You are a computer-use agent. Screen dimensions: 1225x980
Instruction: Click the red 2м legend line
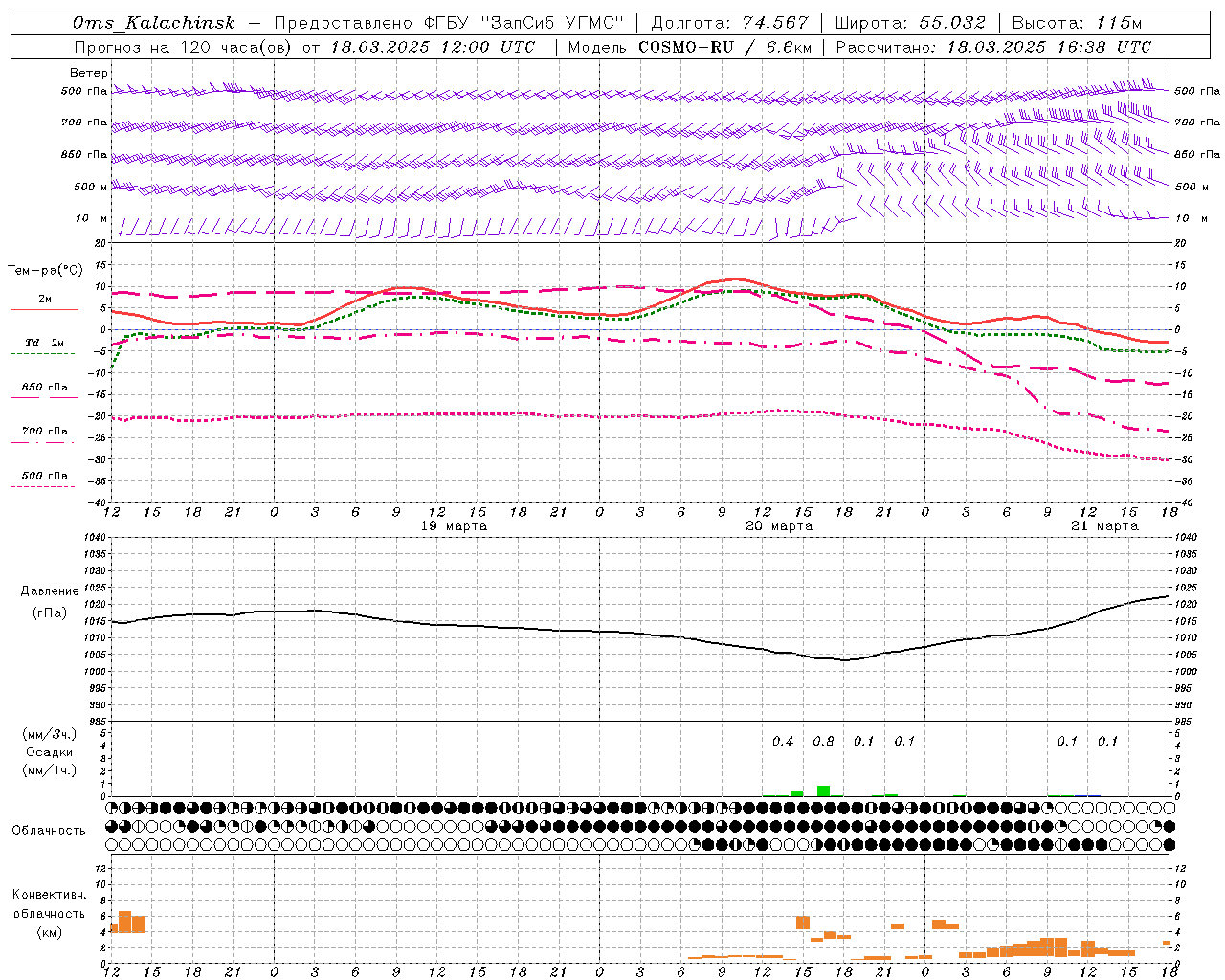click(x=44, y=310)
